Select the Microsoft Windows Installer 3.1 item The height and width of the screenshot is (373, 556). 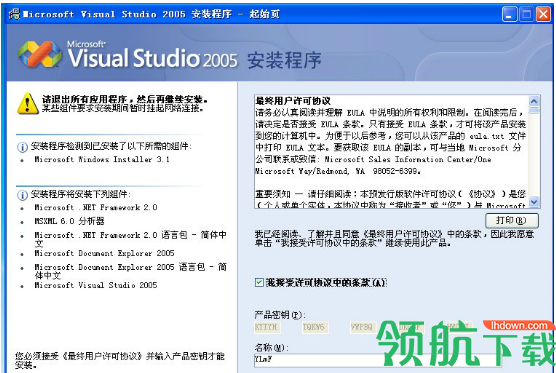pos(102,160)
